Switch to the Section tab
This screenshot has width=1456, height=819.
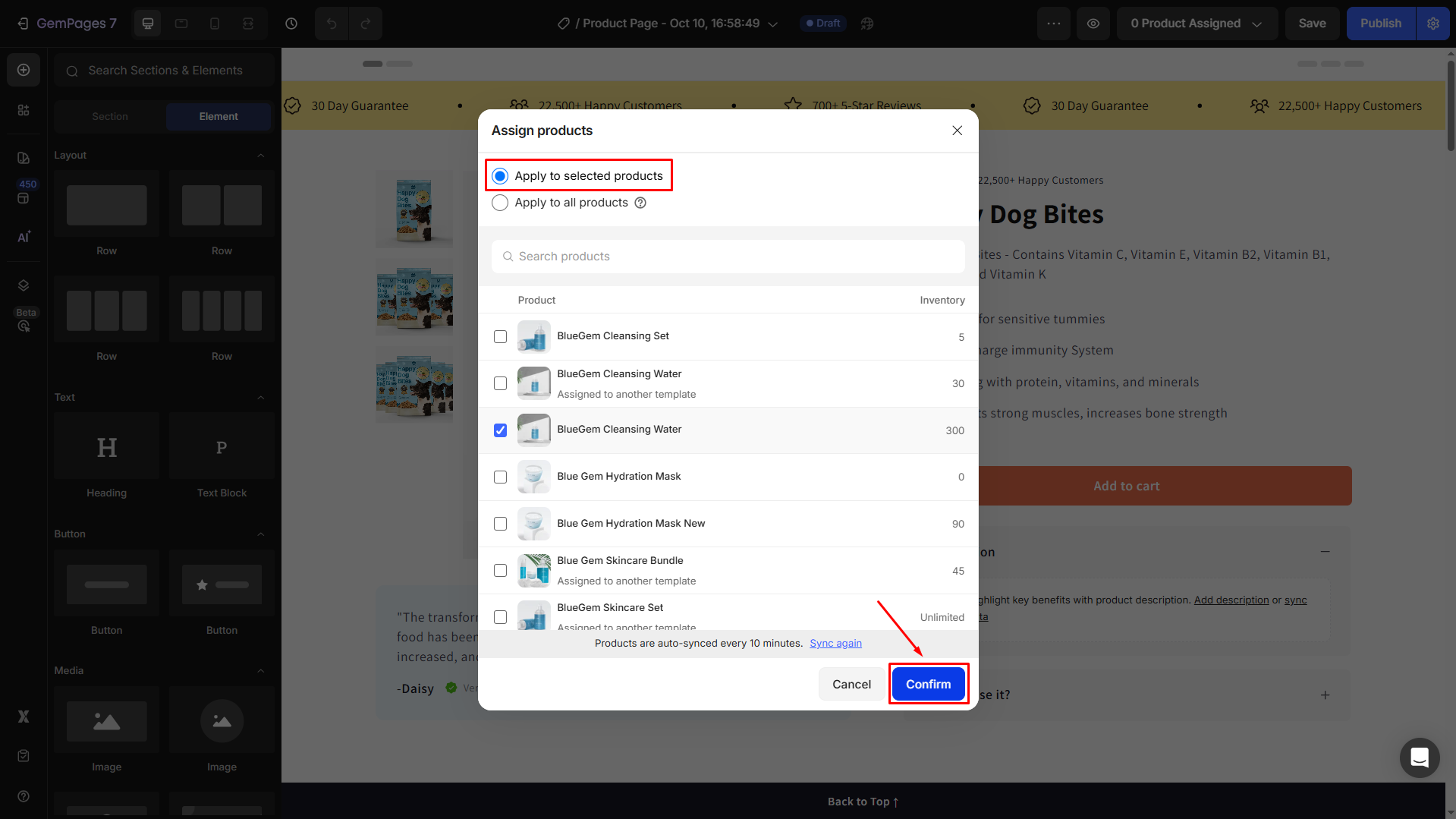click(110, 116)
